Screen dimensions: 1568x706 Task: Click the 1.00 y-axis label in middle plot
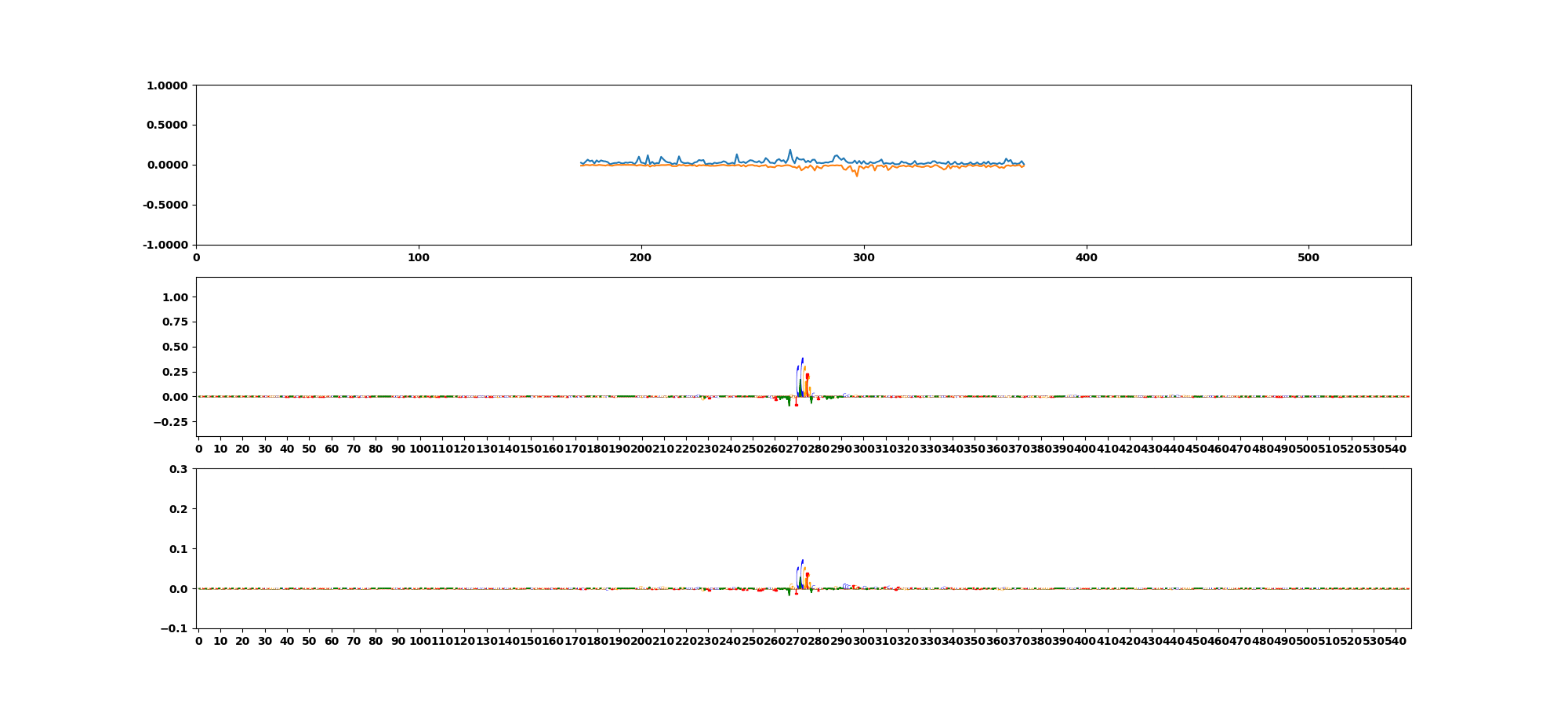[175, 297]
